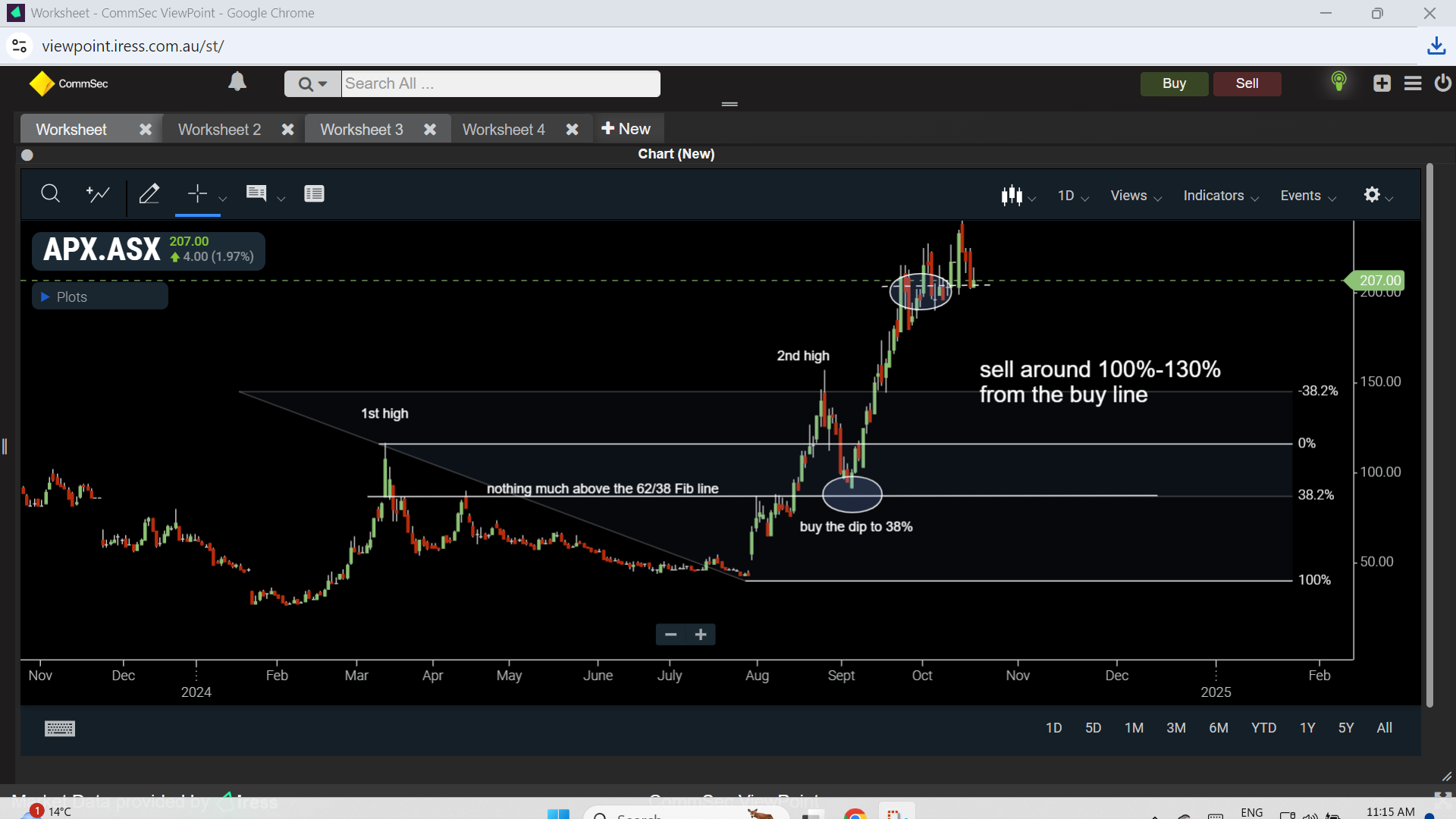Select the add comparison line icon
Screen dimensions: 1456x819
(98, 194)
